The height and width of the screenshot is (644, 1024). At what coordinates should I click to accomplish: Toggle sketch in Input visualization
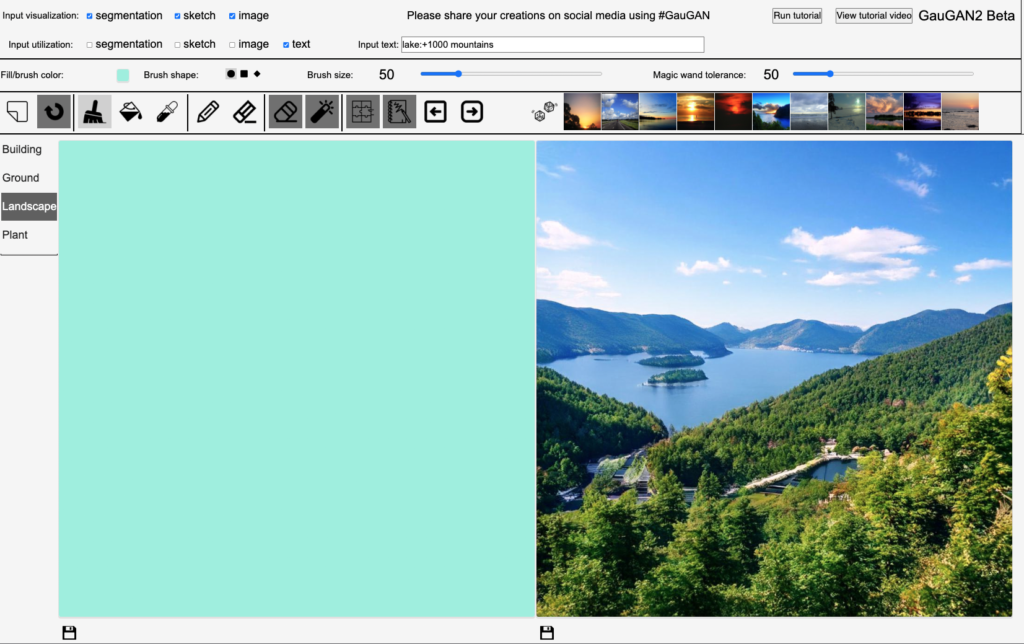pos(178,16)
